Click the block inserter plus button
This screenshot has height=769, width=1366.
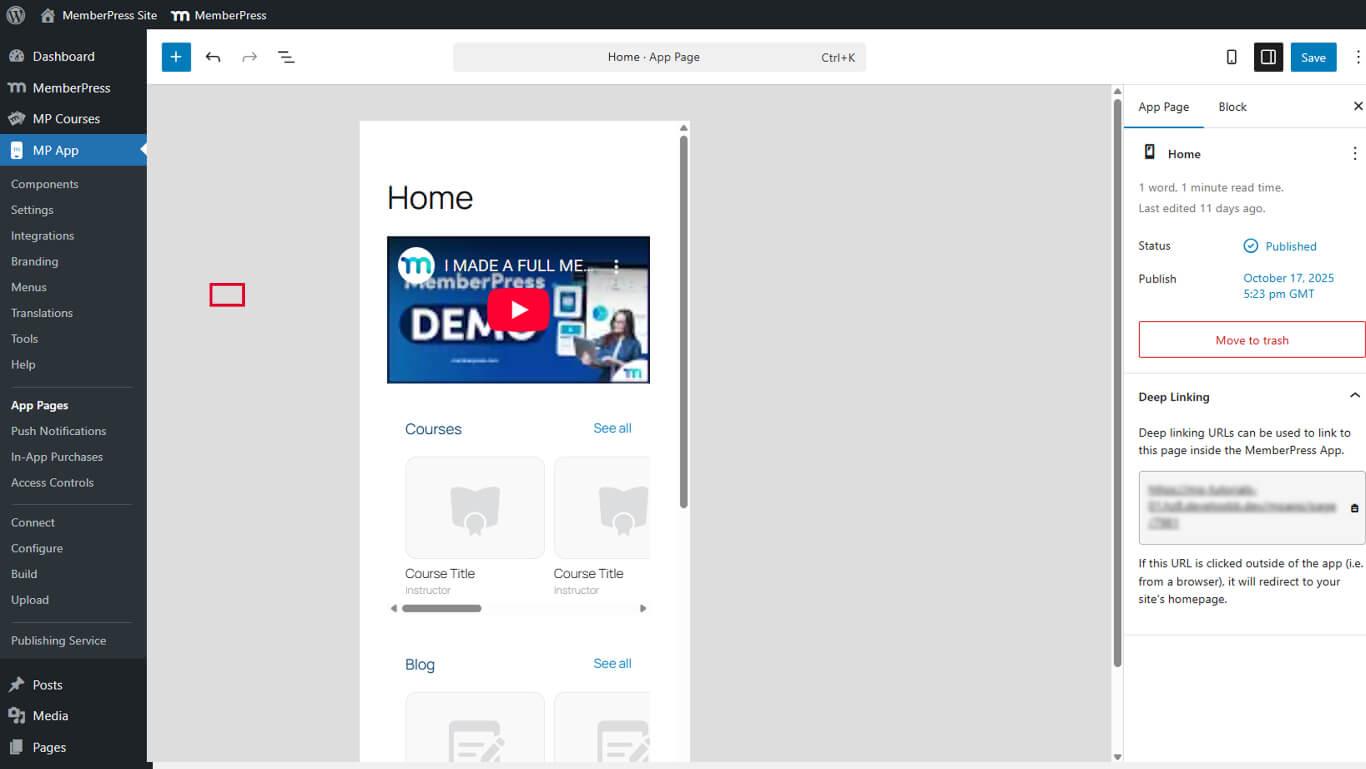(176, 57)
